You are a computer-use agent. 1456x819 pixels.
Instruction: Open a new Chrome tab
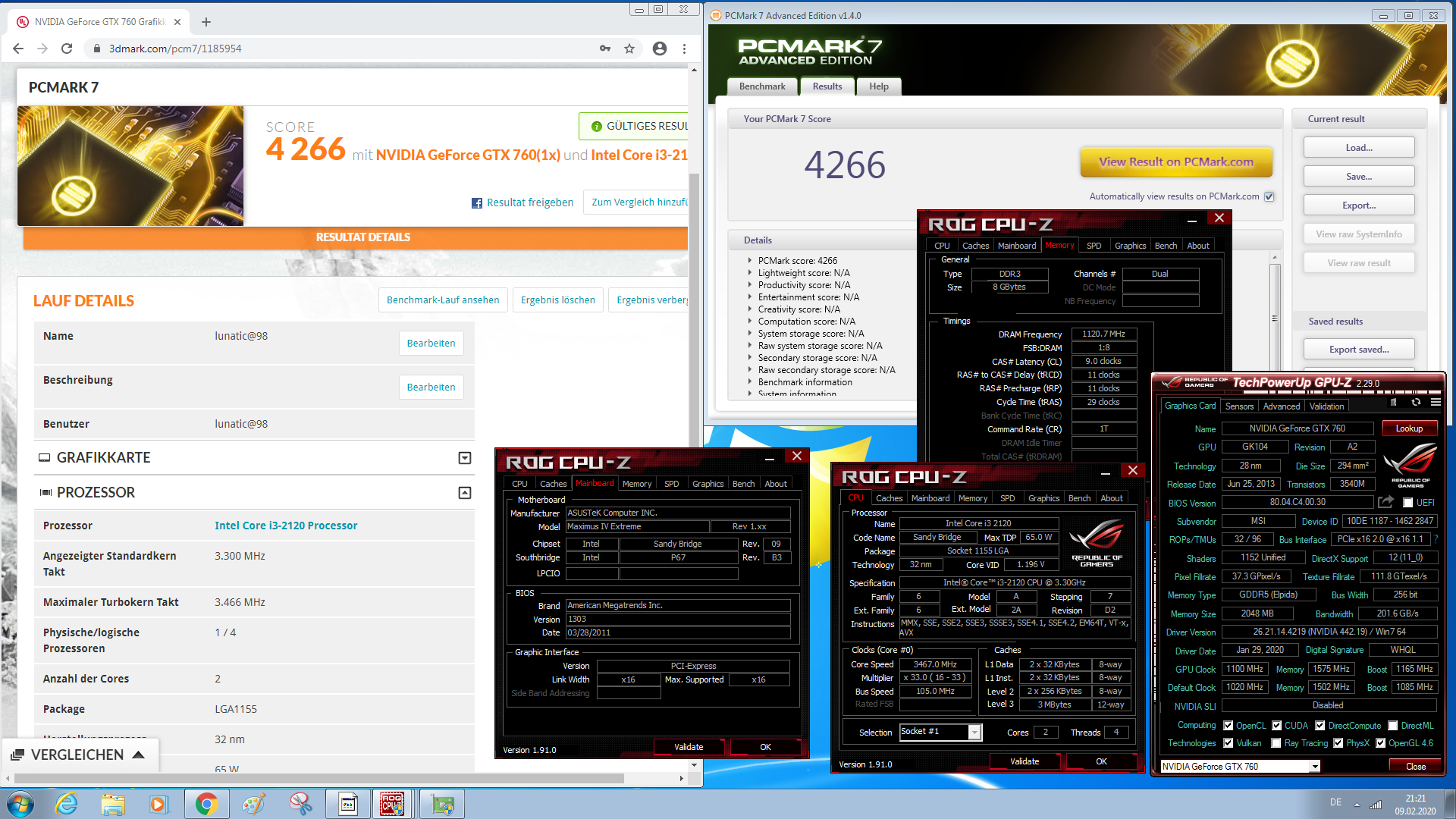click(206, 22)
